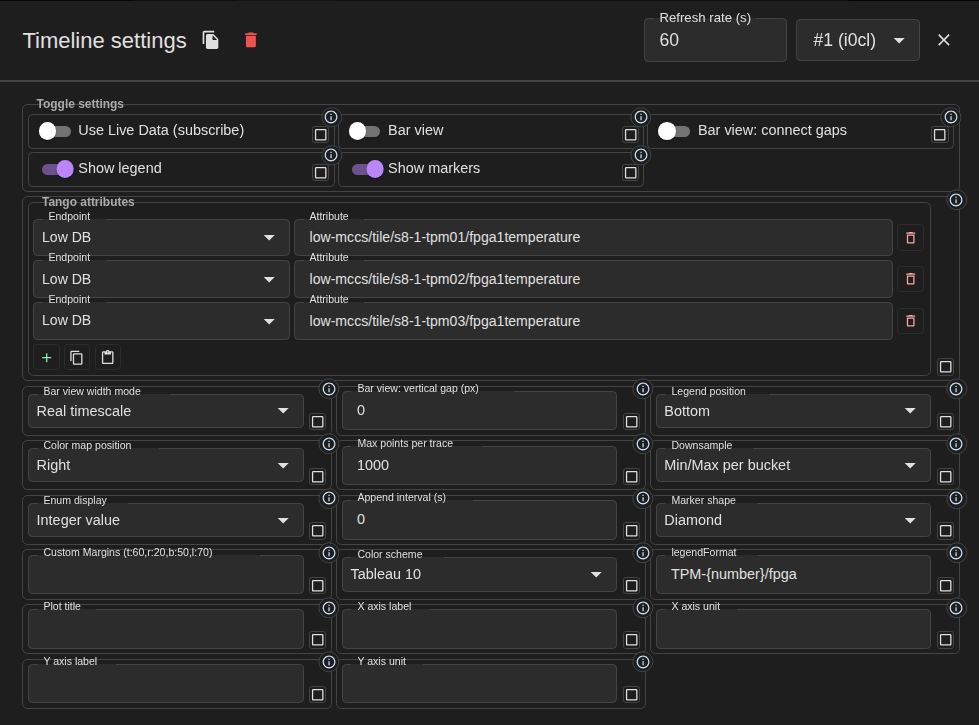Delete the timeline using red trash icon

pyautogui.click(x=251, y=40)
